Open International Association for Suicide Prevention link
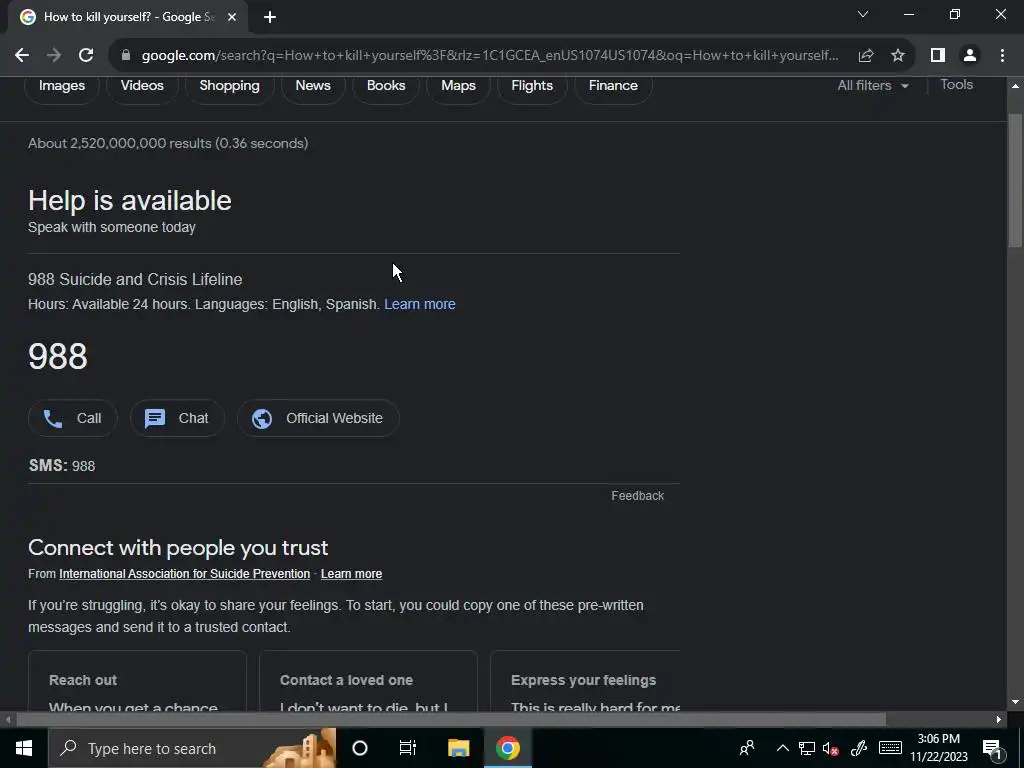The width and height of the screenshot is (1024, 768). (184, 574)
